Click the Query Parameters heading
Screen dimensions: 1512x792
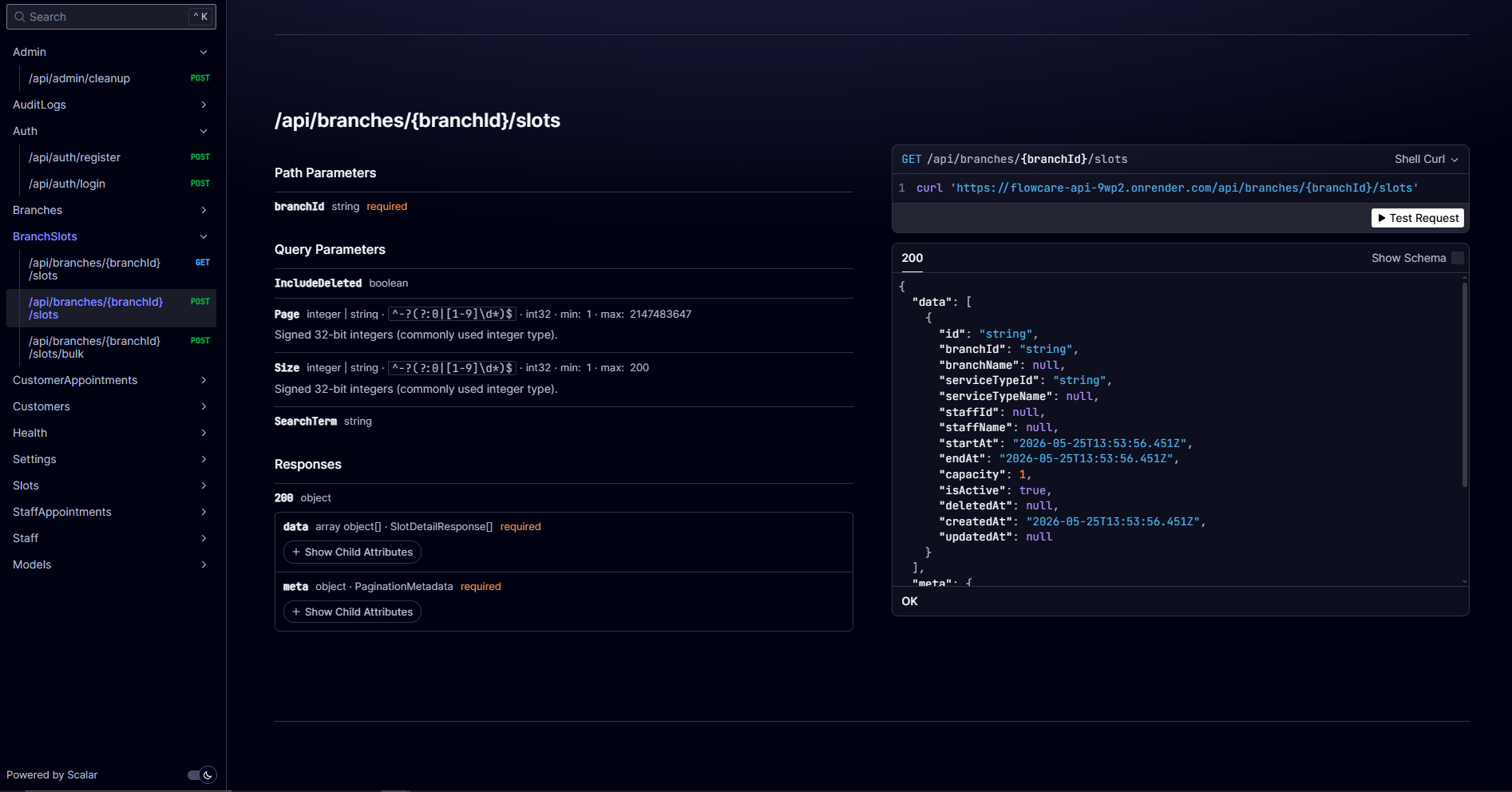pyautogui.click(x=330, y=250)
